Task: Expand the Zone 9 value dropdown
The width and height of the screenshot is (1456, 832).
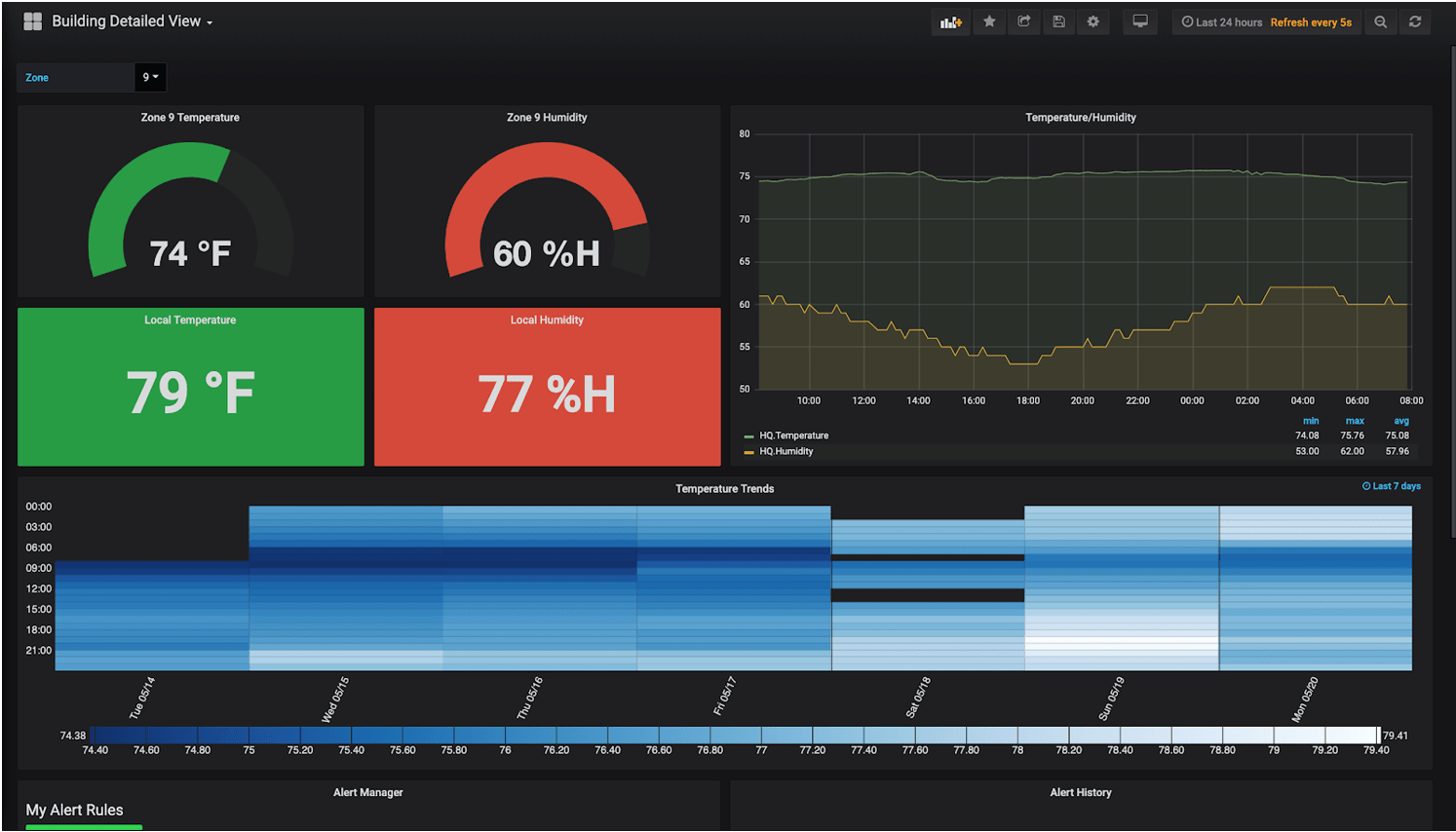Action: (150, 77)
